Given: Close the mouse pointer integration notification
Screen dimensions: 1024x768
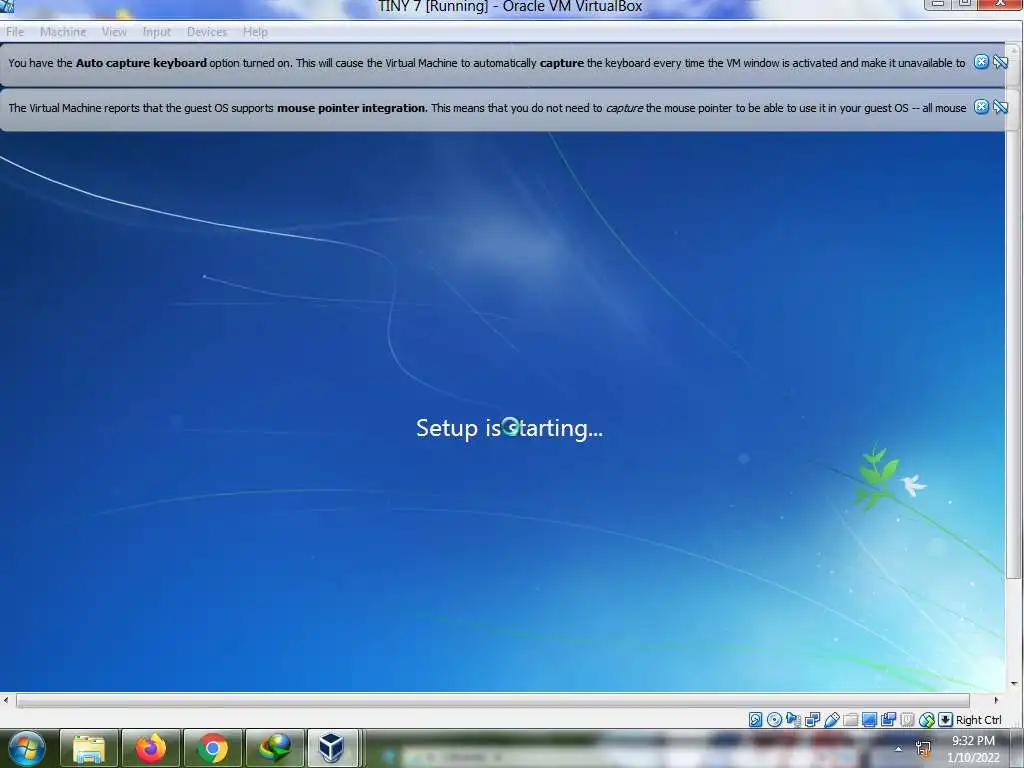Looking at the screenshot, I should pyautogui.click(x=981, y=106).
